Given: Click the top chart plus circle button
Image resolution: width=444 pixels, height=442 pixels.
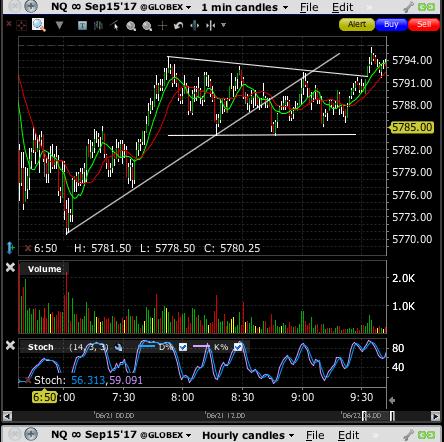Looking at the screenshot, I should point(31,6).
